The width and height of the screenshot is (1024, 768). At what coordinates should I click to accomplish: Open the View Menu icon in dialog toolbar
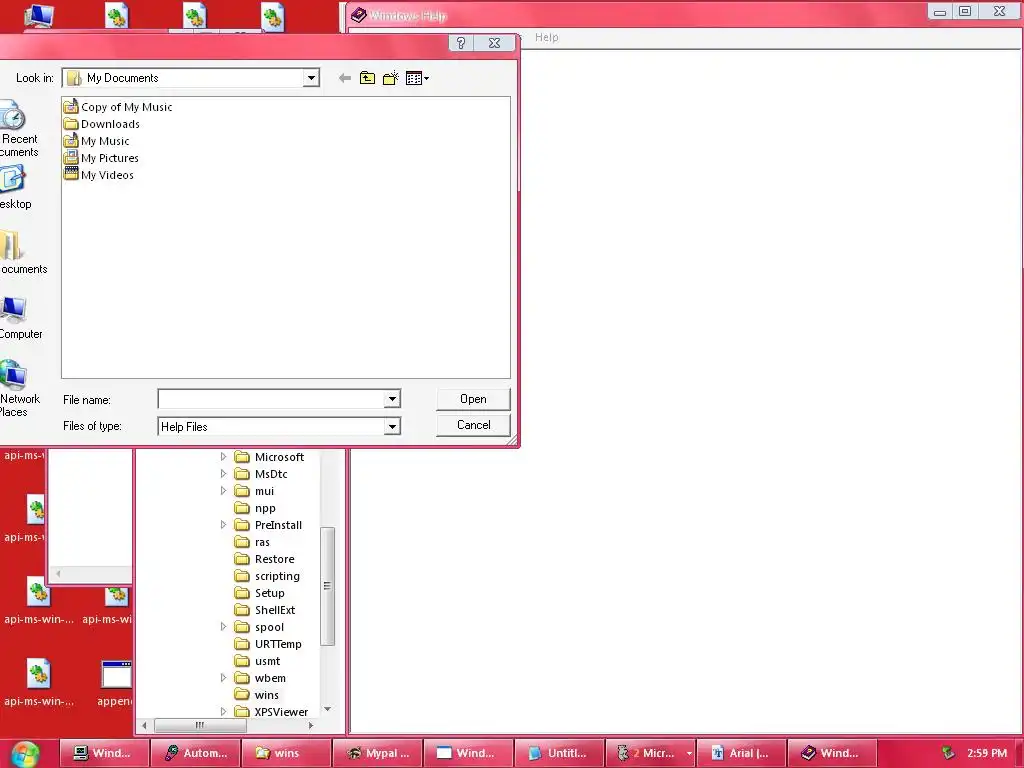click(x=417, y=78)
